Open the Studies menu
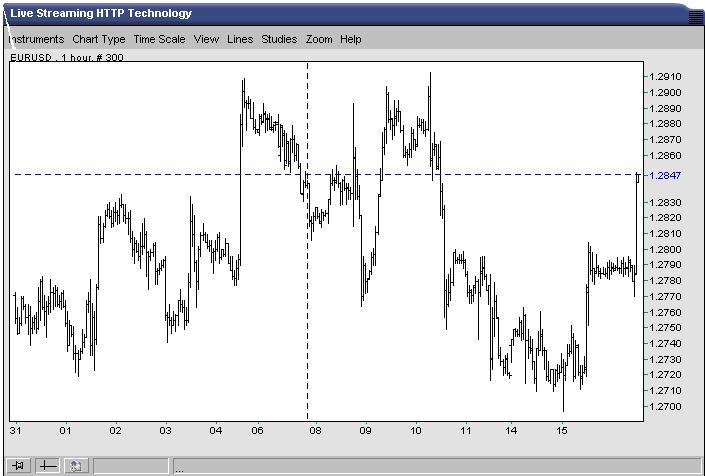The width and height of the screenshot is (705, 476). (279, 40)
